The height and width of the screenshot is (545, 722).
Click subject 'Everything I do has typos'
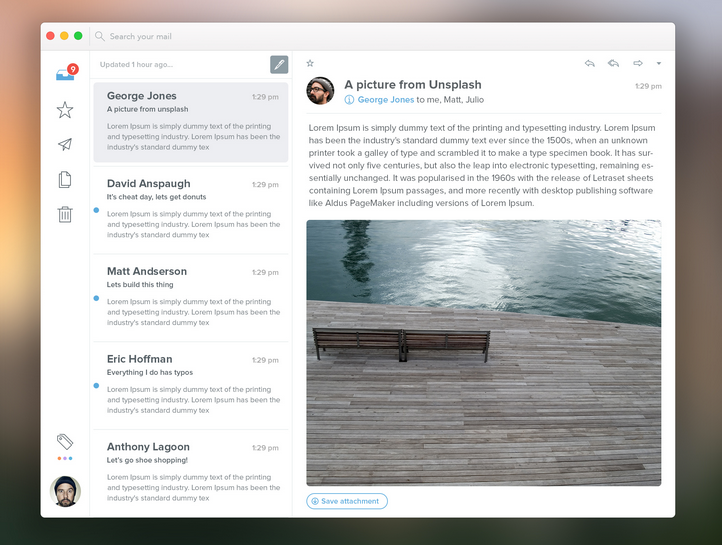tap(150, 372)
